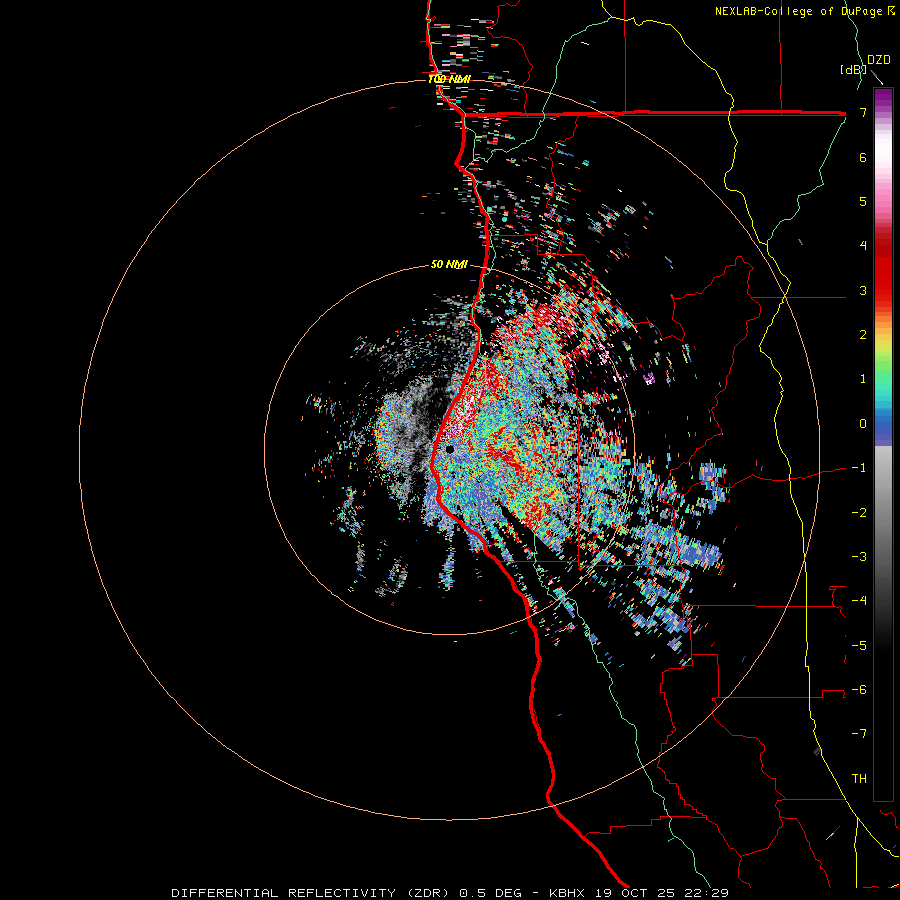Click the 1 tick label on the scale

[863, 379]
